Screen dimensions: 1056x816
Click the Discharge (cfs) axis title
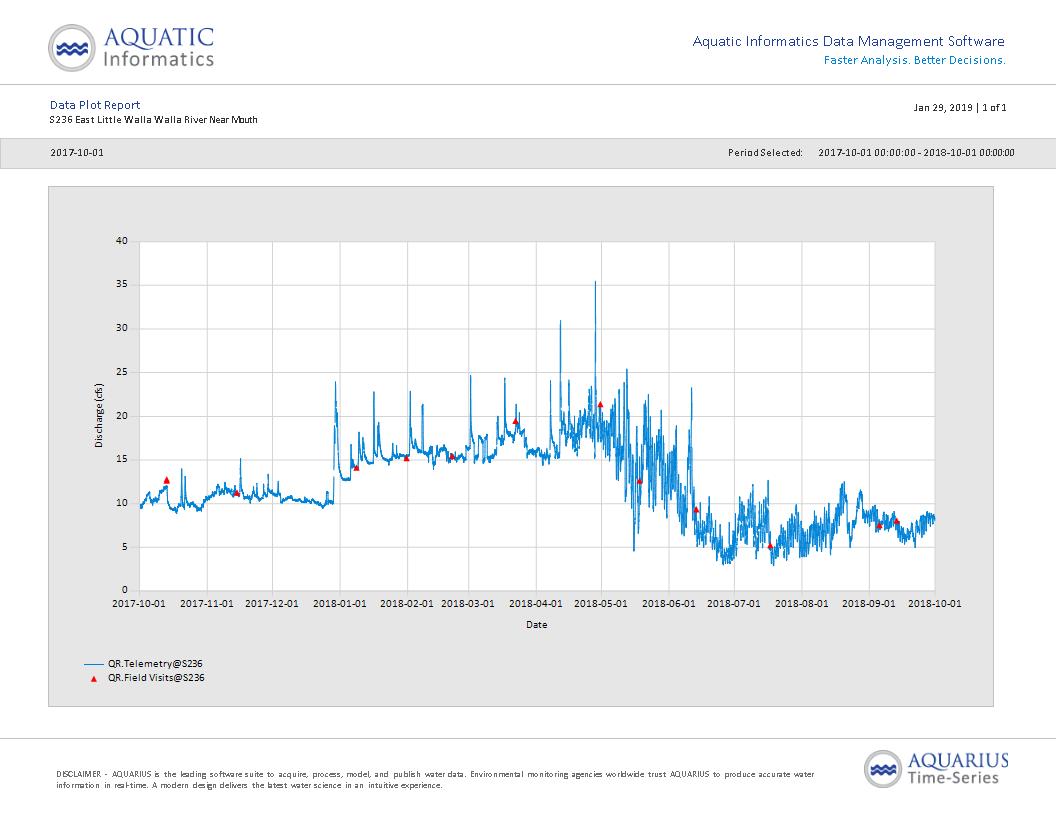(99, 415)
